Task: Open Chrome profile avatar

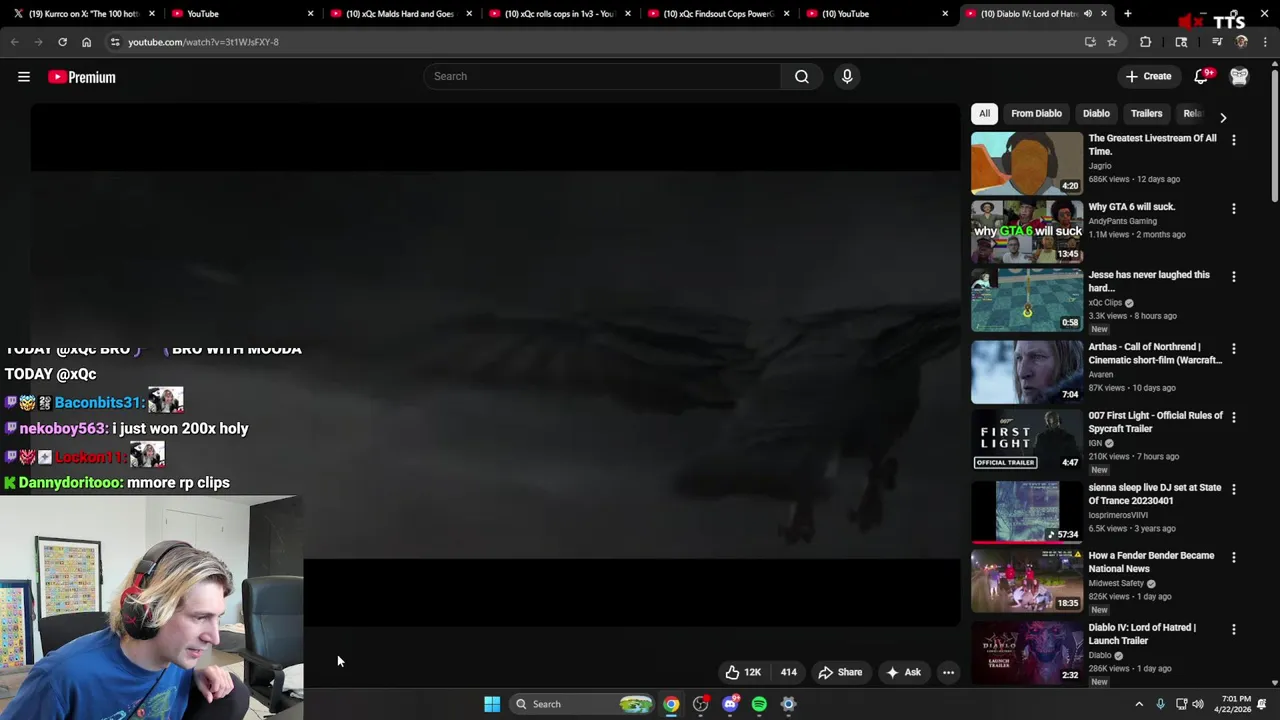Action: [x=1241, y=42]
